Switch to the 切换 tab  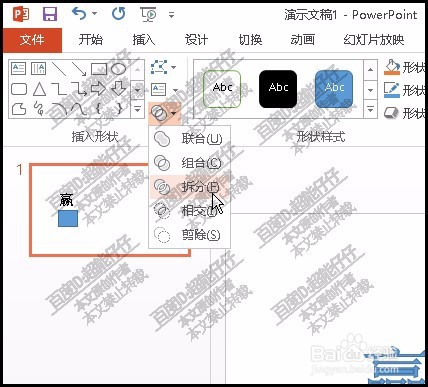[250, 40]
